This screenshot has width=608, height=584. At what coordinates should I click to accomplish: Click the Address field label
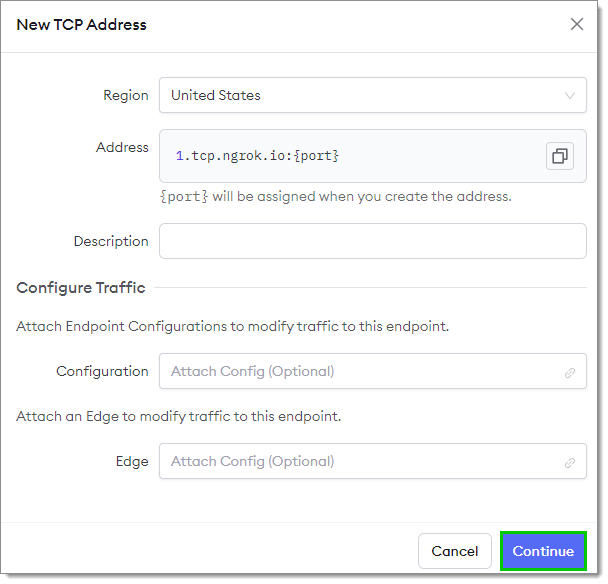[x=122, y=147]
